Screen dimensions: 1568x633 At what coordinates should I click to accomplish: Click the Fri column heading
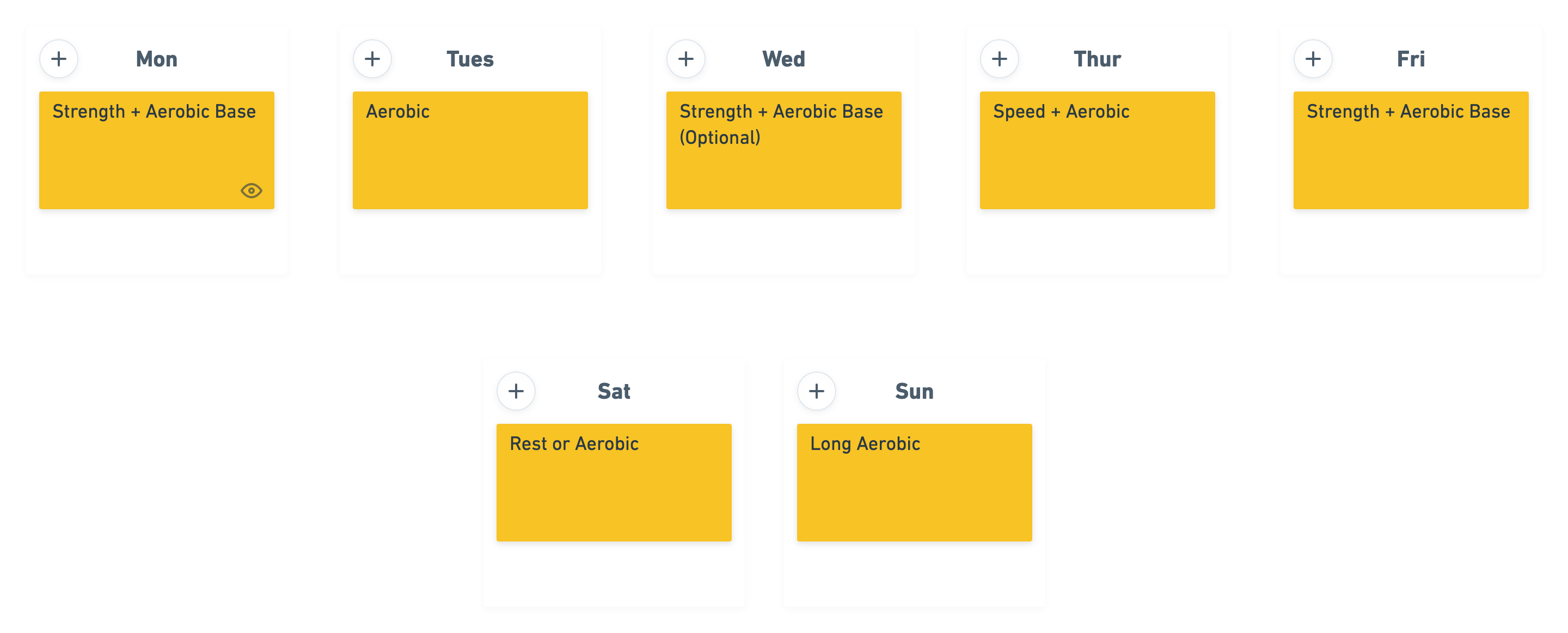tap(1410, 59)
